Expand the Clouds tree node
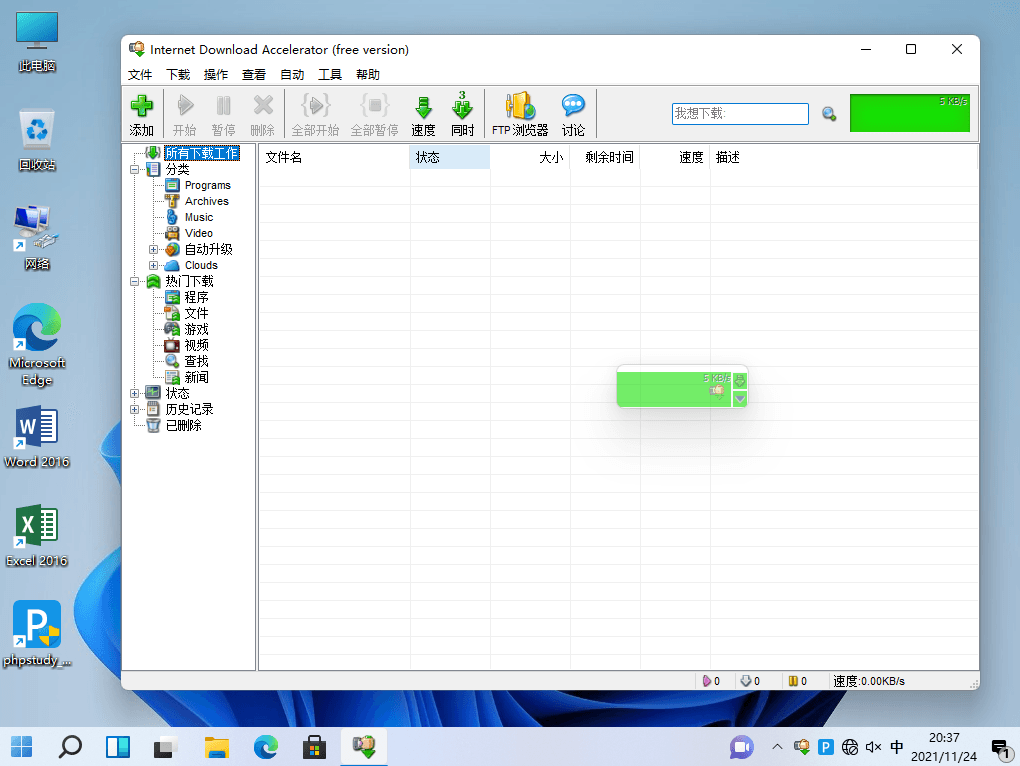 (154, 265)
